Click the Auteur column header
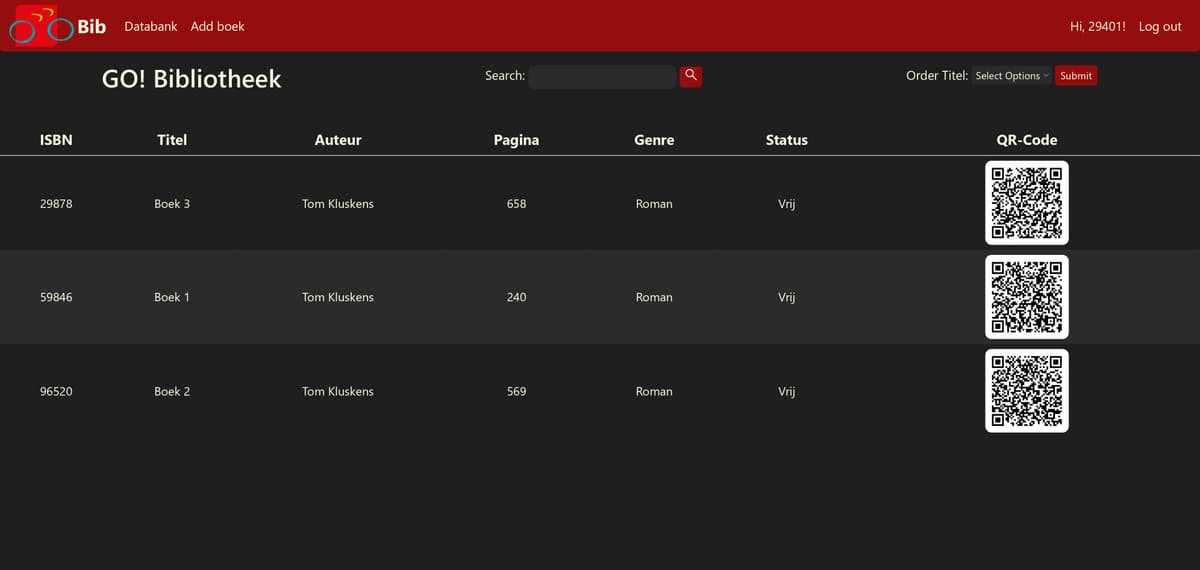 click(338, 140)
